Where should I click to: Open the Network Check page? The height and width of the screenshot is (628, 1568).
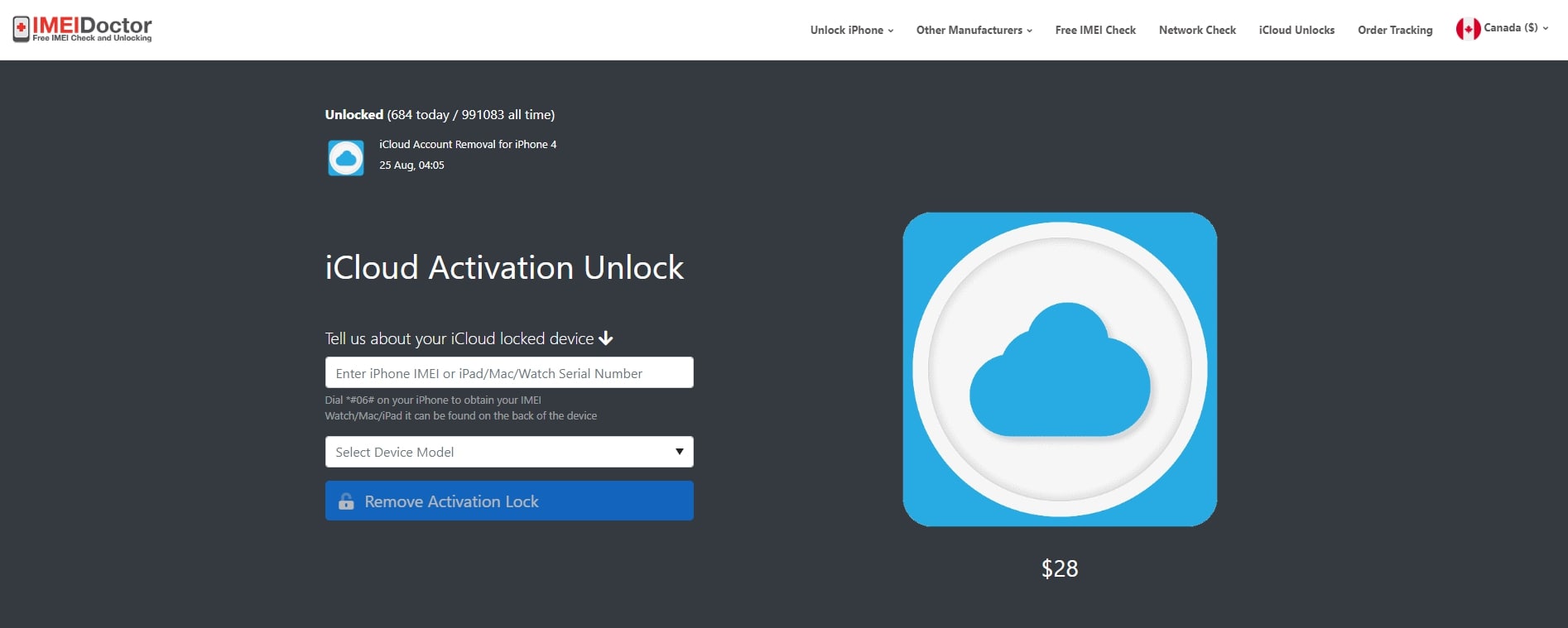click(x=1197, y=30)
